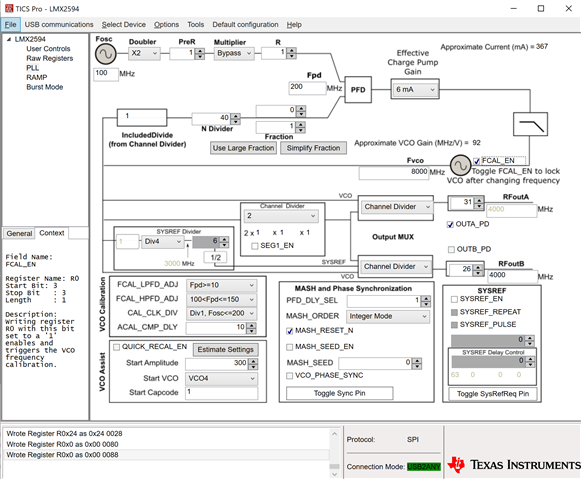Click the Use Large Fraction button
This screenshot has width=581, height=479.
243,148
